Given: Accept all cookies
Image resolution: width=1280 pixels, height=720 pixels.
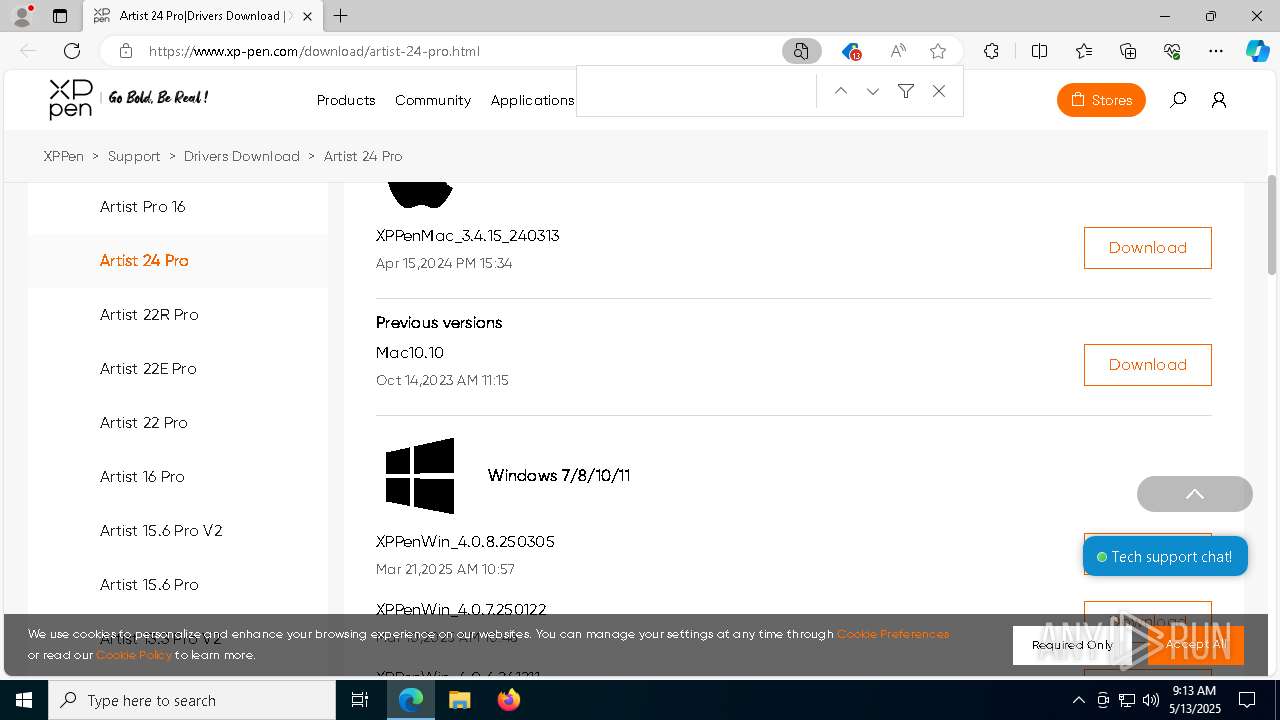Looking at the screenshot, I should [1196, 645].
